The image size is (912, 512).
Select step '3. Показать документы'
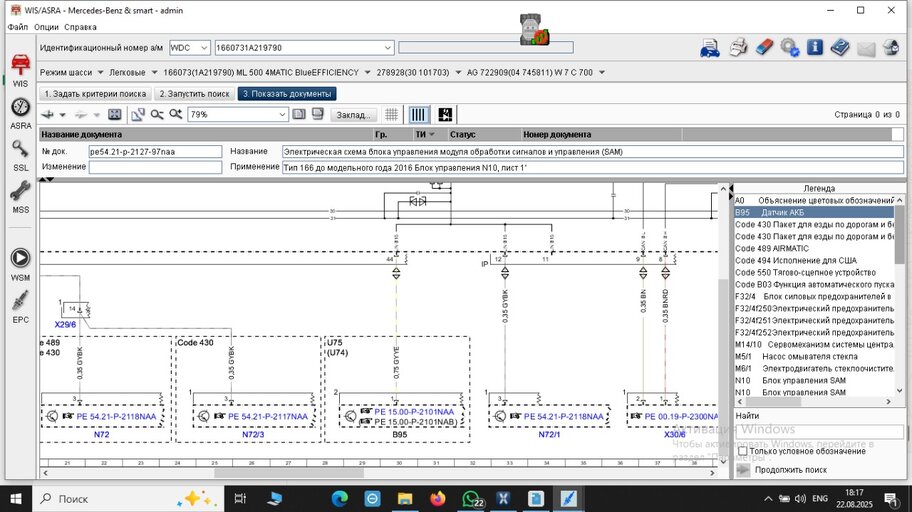point(287,94)
